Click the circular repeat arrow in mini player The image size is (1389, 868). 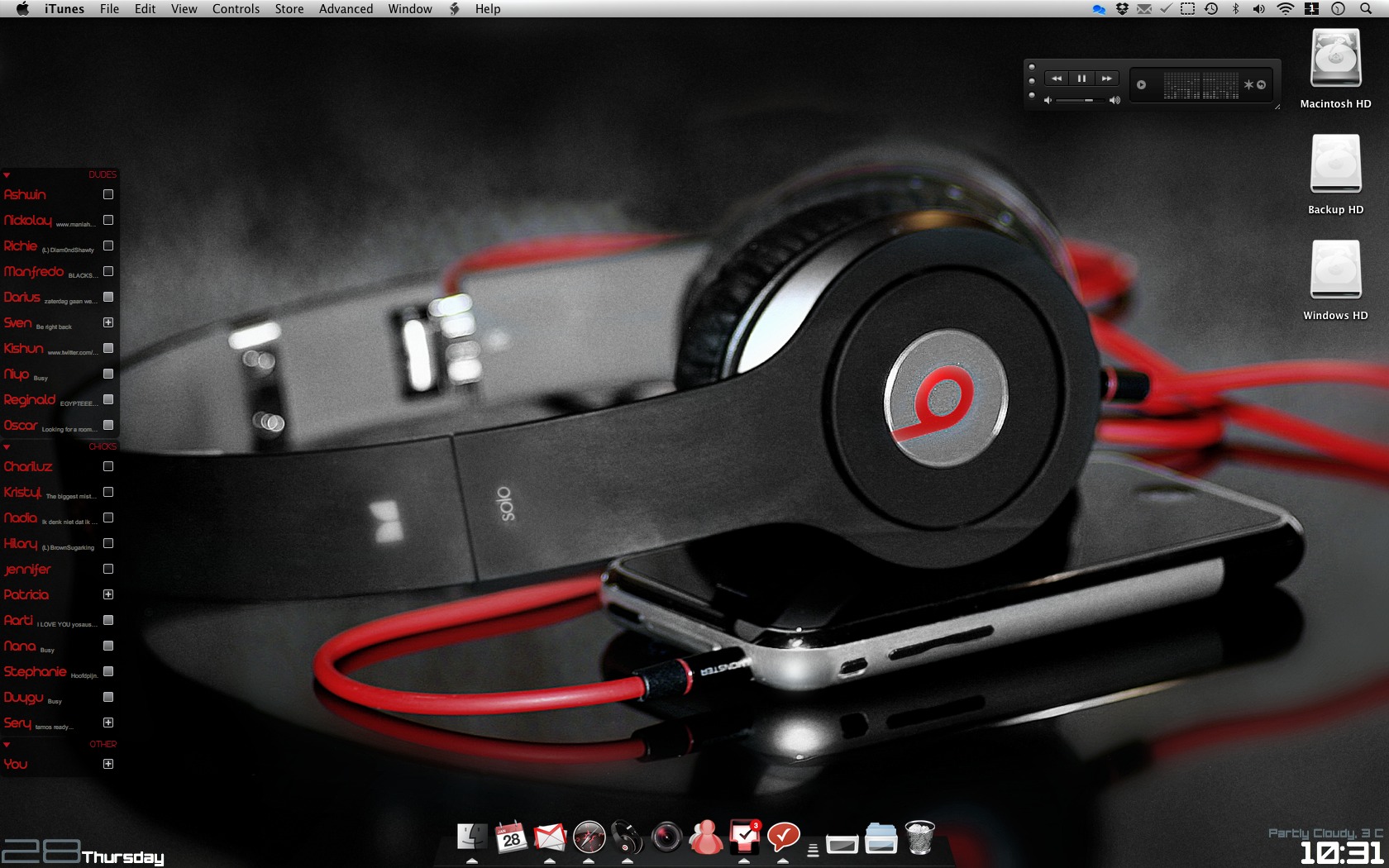1261,84
